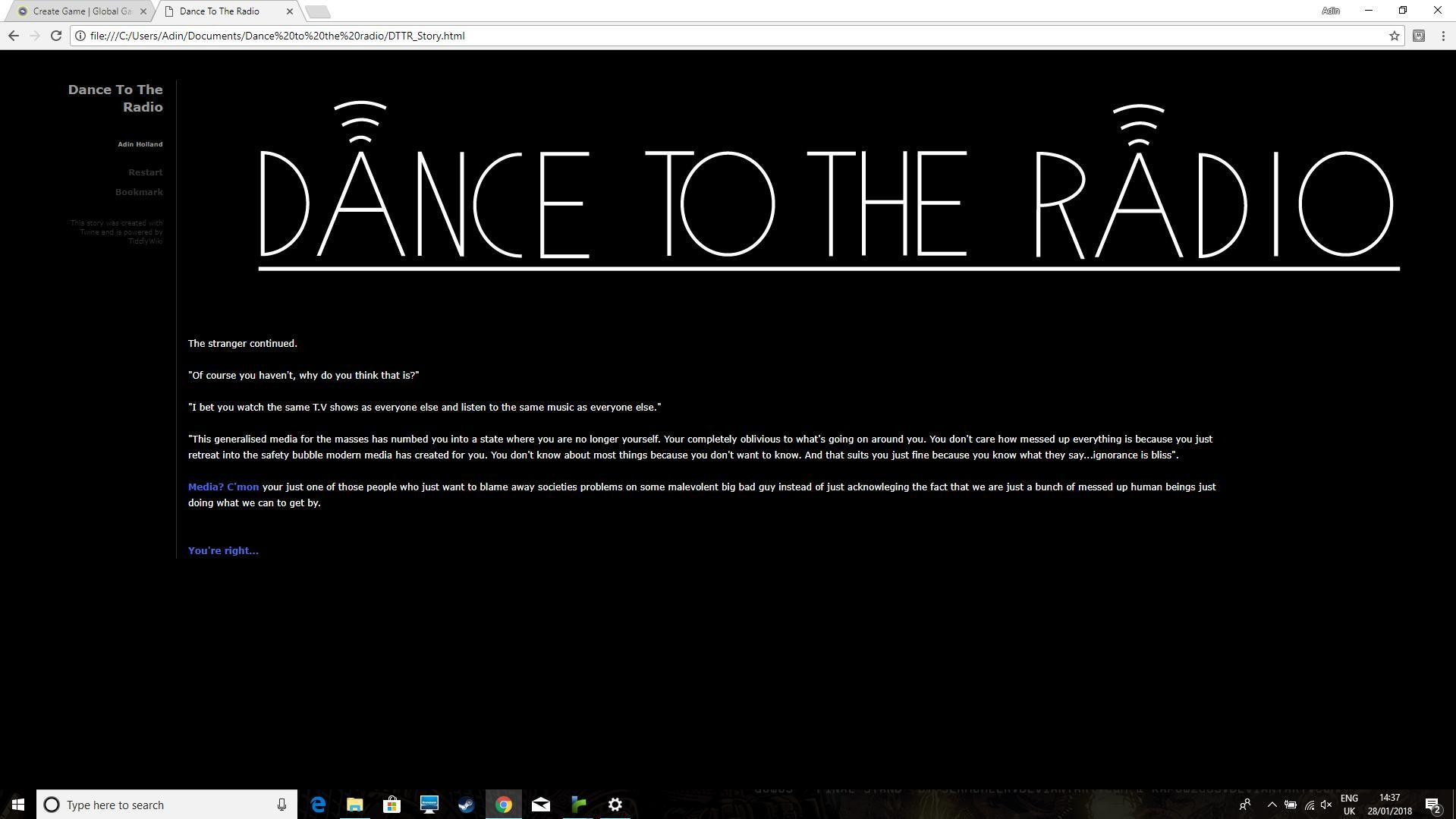Click the Restart link in sidebar

coord(145,172)
